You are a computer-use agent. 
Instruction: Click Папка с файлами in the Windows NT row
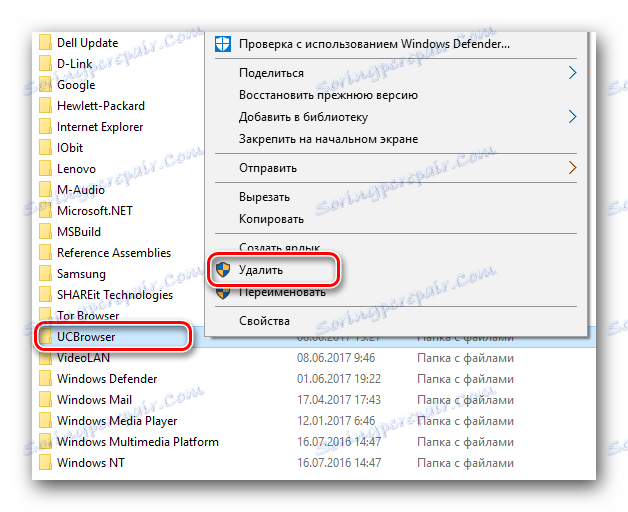point(465,463)
